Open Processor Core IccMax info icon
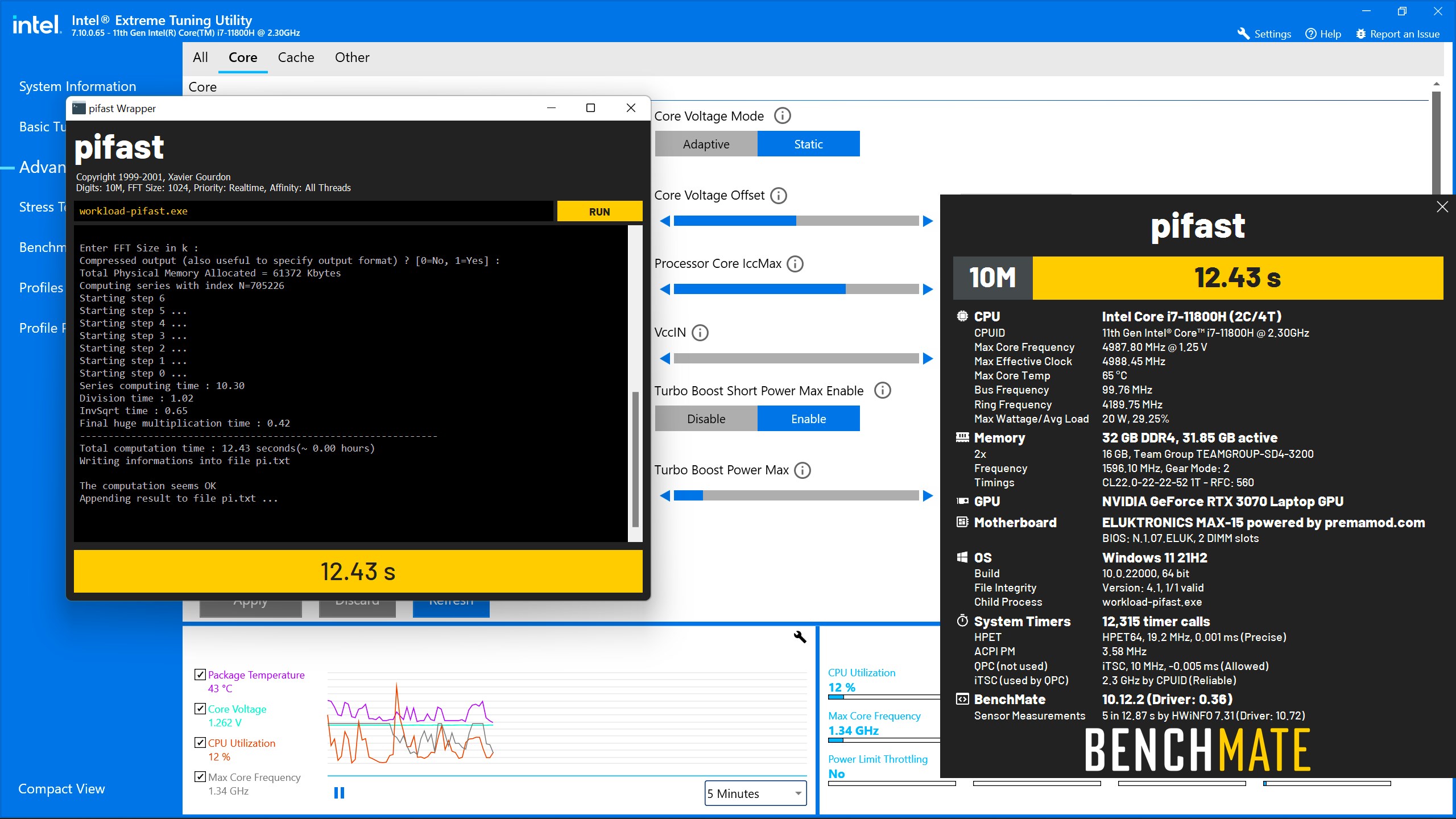This screenshot has width=1456, height=819. coord(795,264)
